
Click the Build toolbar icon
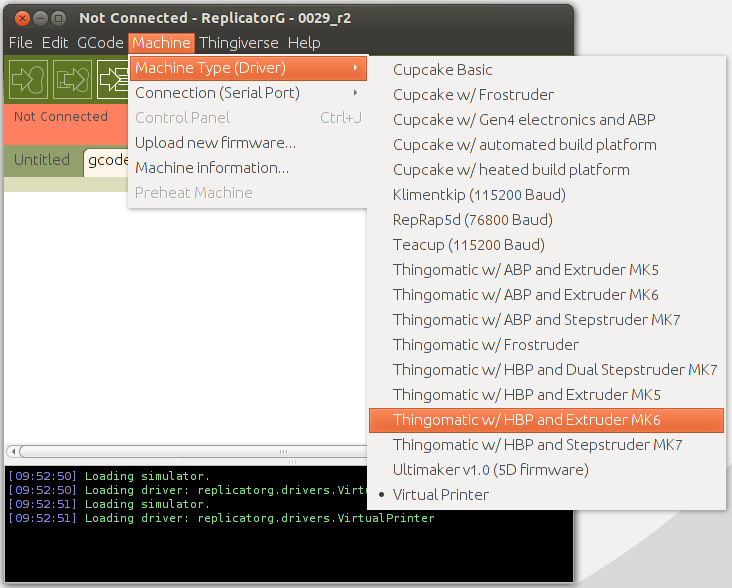28,79
